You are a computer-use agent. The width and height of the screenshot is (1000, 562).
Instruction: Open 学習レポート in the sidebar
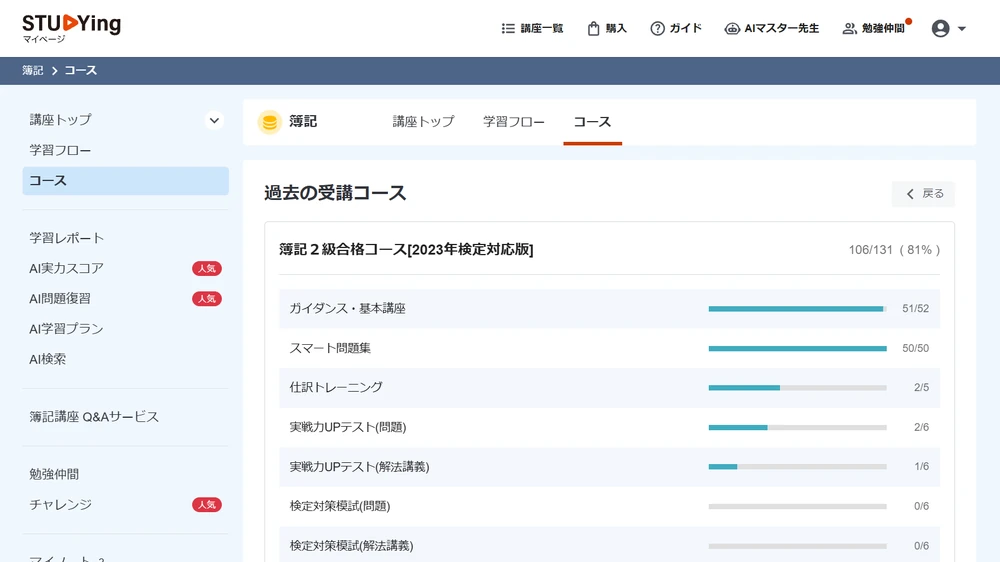pos(66,238)
